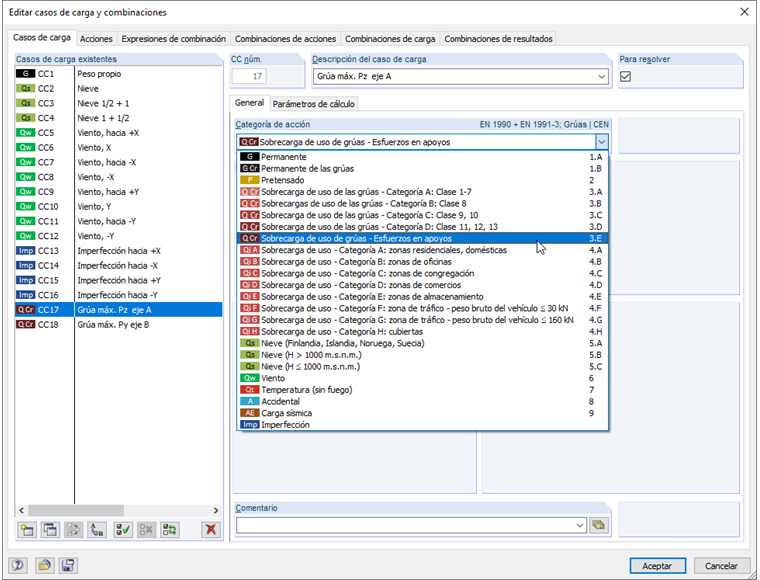Invert load case selection icon
This screenshot has width=760, height=580.
(170, 530)
